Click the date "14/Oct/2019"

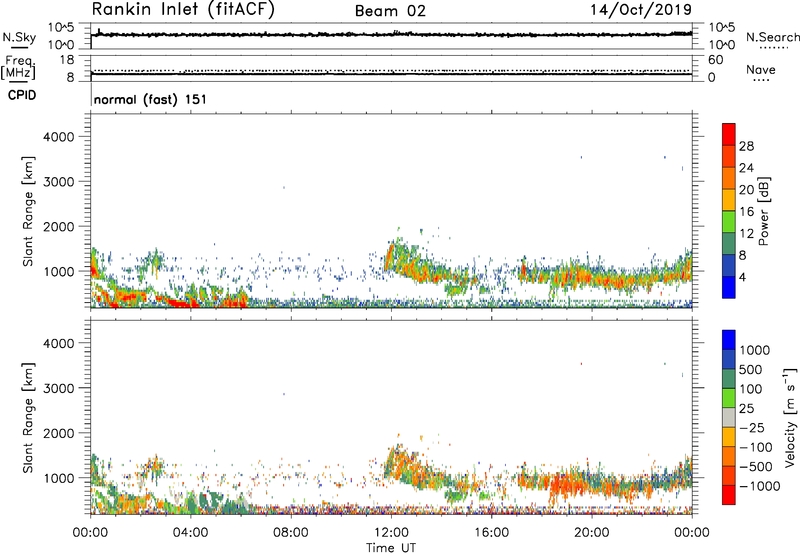(x=641, y=9)
